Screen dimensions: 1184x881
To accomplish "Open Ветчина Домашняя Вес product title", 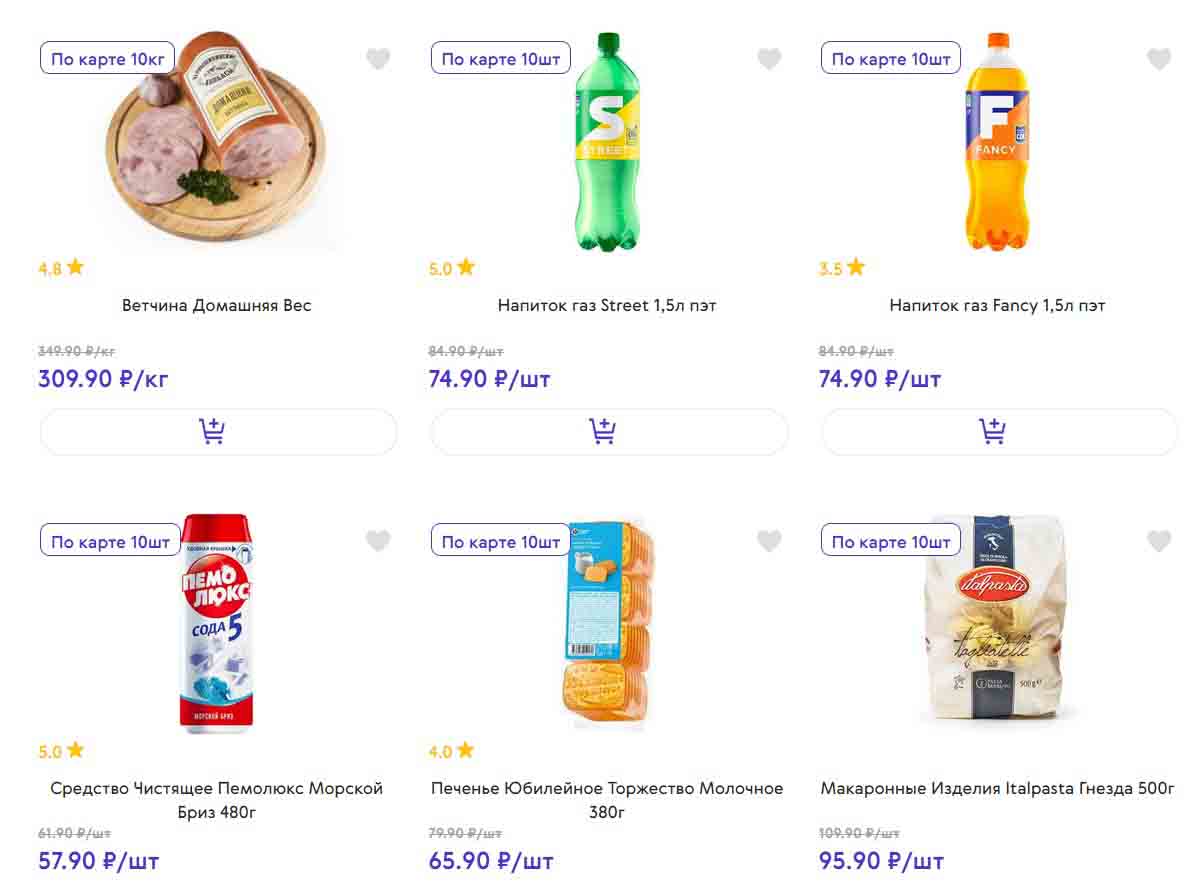I will tap(217, 305).
